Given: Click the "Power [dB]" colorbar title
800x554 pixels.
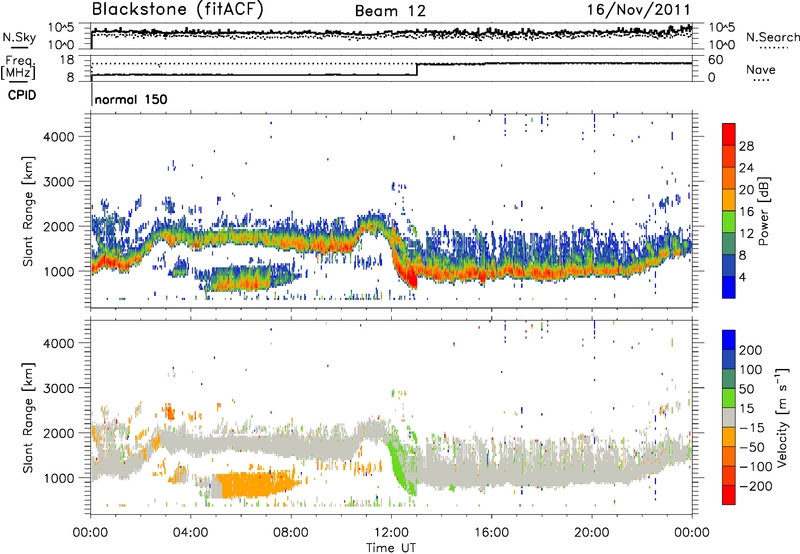Looking at the screenshot, I should tap(764, 211).
